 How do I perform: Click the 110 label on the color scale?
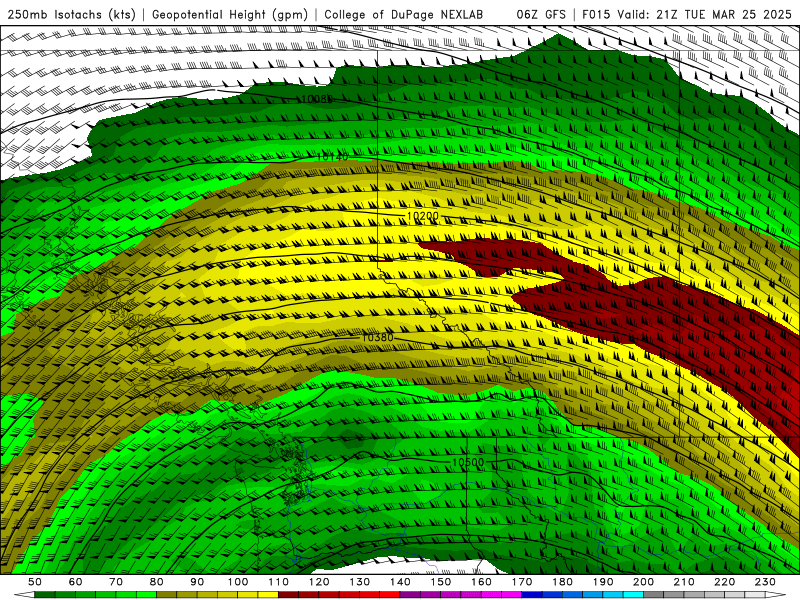click(279, 582)
